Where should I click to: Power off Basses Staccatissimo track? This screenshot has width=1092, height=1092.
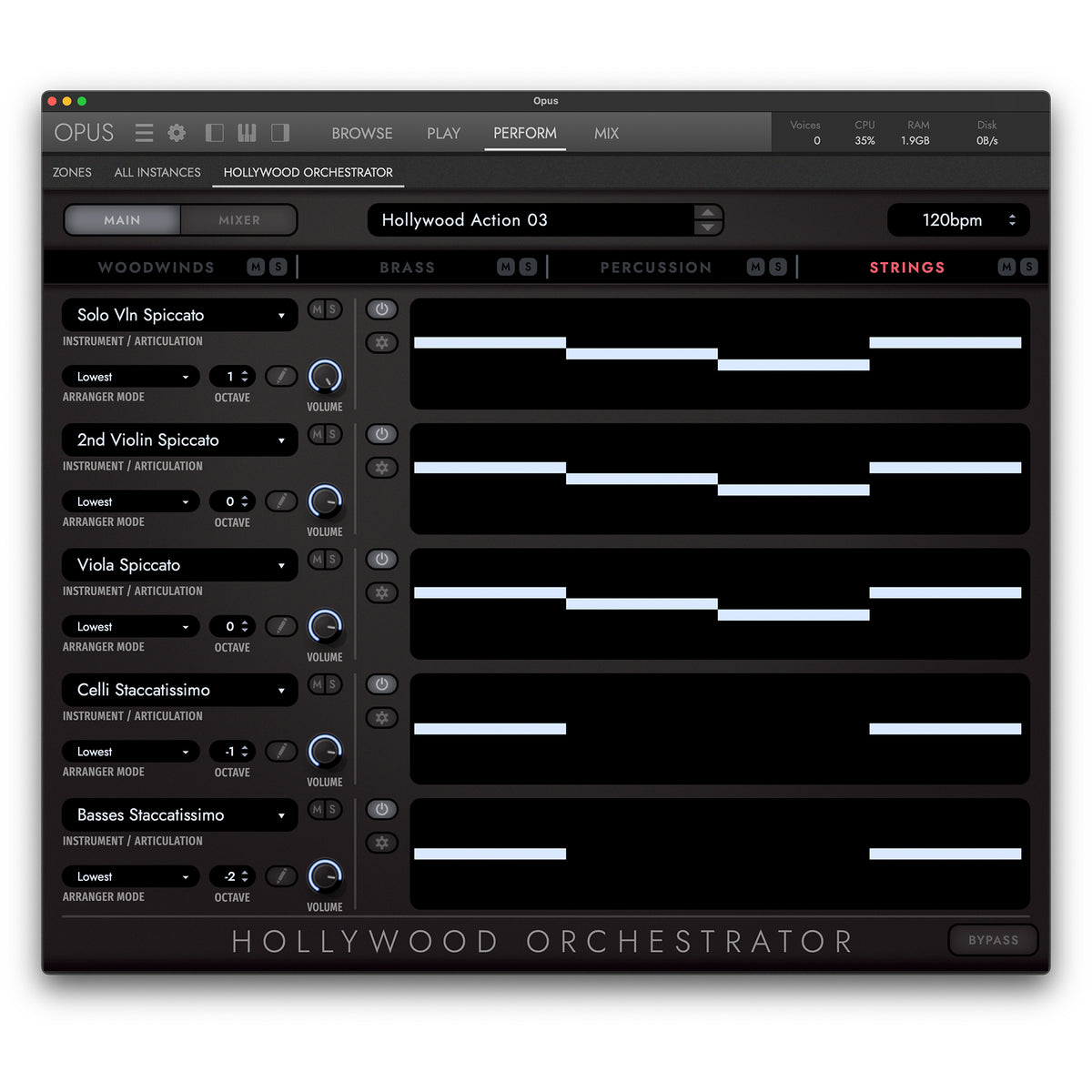tap(382, 809)
